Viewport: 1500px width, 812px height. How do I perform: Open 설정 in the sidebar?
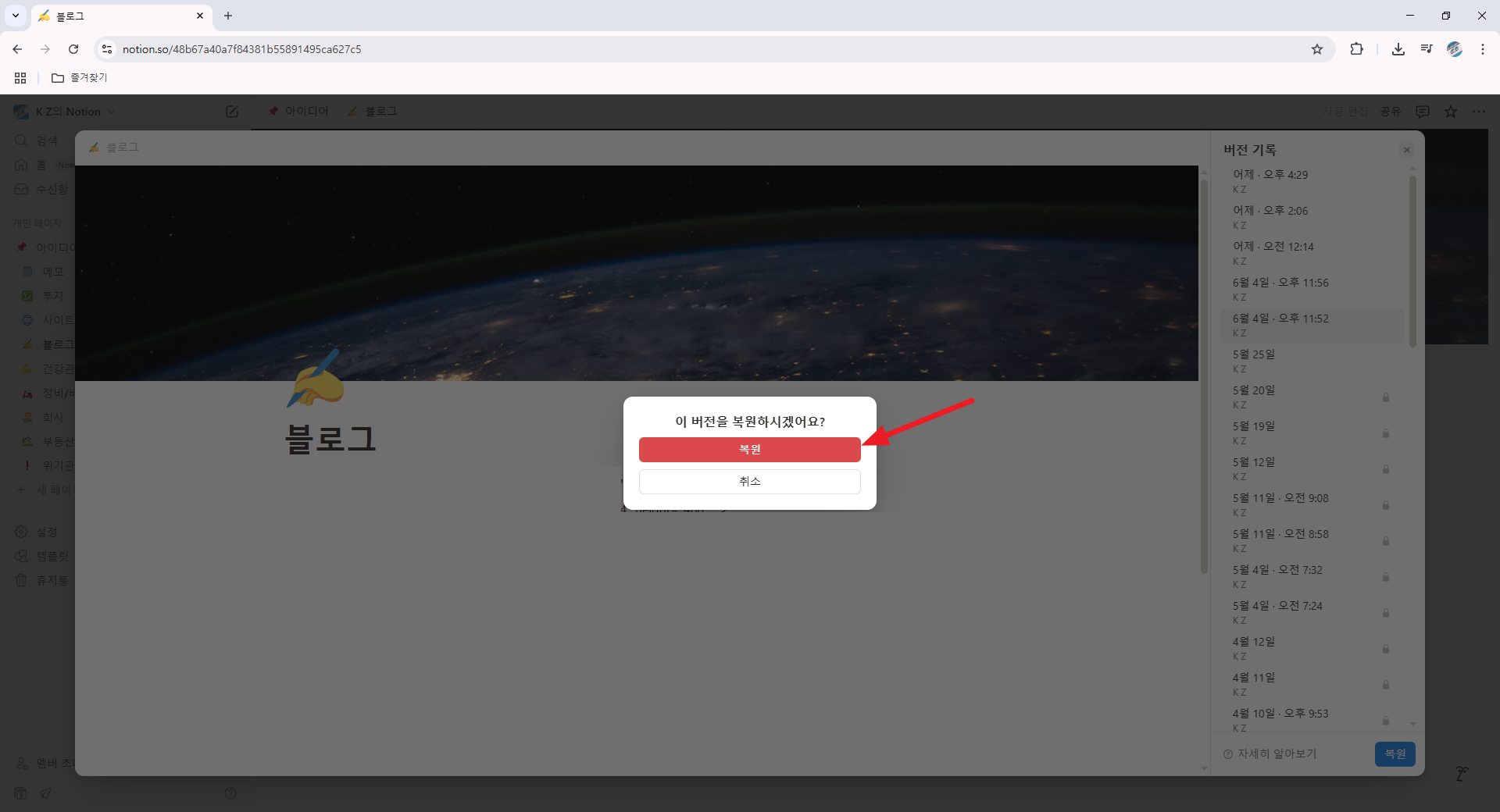pos(37,532)
